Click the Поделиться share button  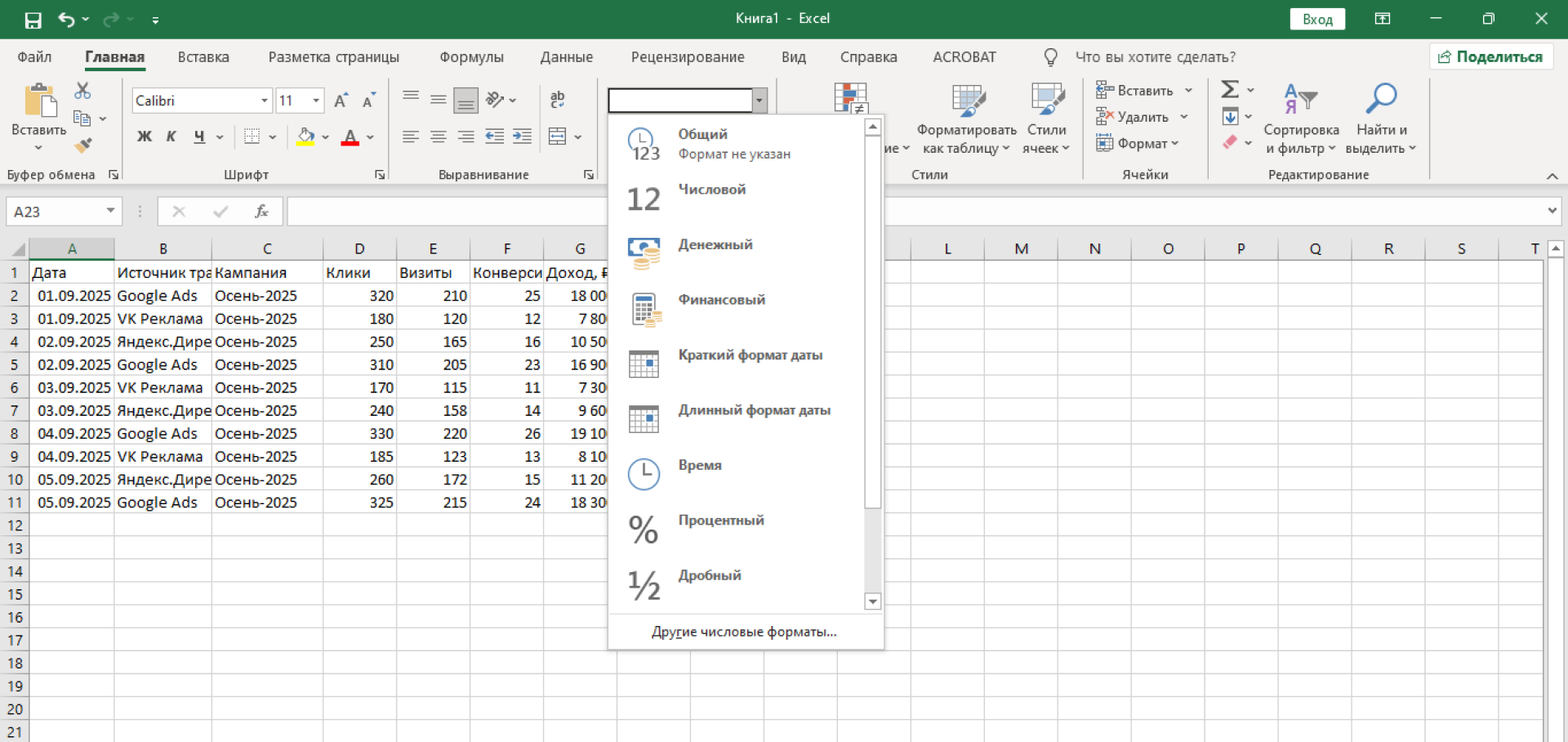pos(1491,57)
